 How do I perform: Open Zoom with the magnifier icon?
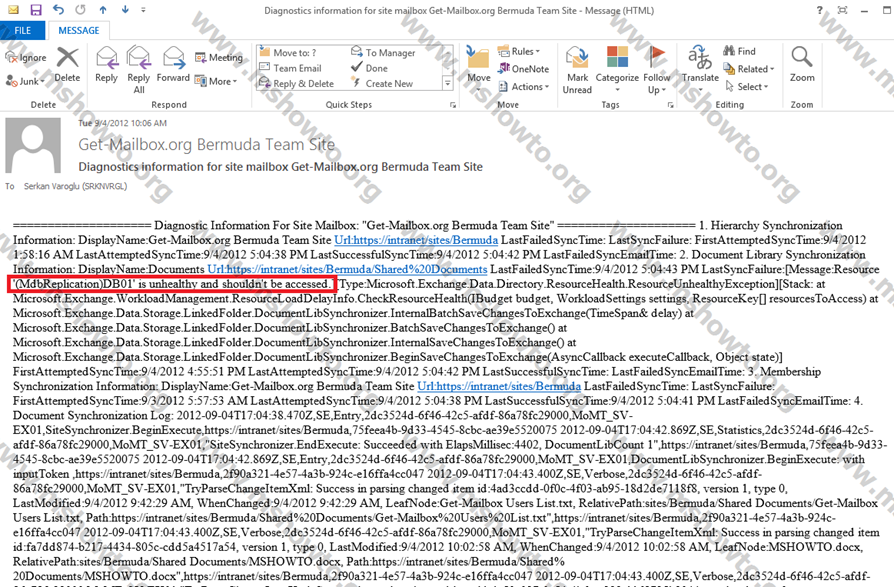click(x=802, y=64)
